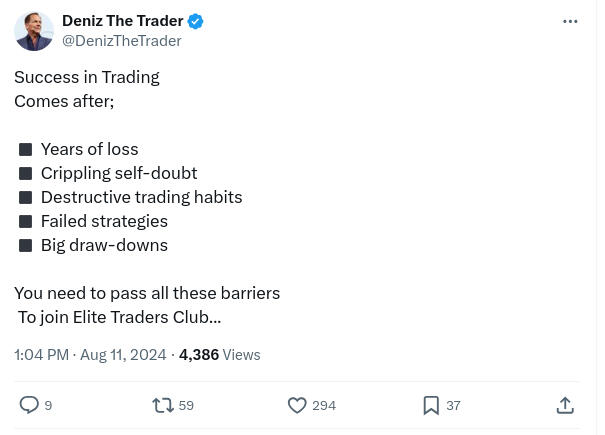
Task: Click the blue verified badge
Action: tap(196, 21)
